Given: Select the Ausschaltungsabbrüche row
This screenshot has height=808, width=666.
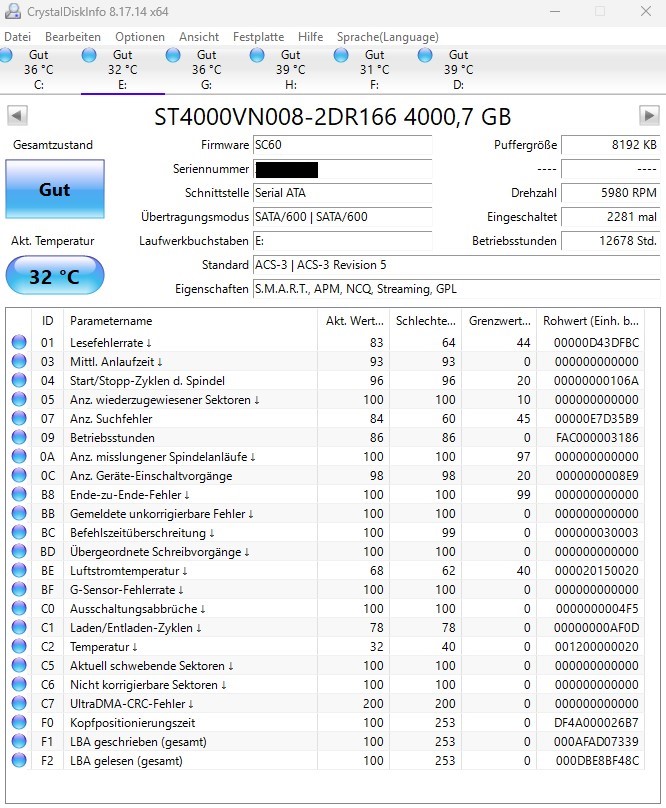Looking at the screenshot, I should (327, 609).
